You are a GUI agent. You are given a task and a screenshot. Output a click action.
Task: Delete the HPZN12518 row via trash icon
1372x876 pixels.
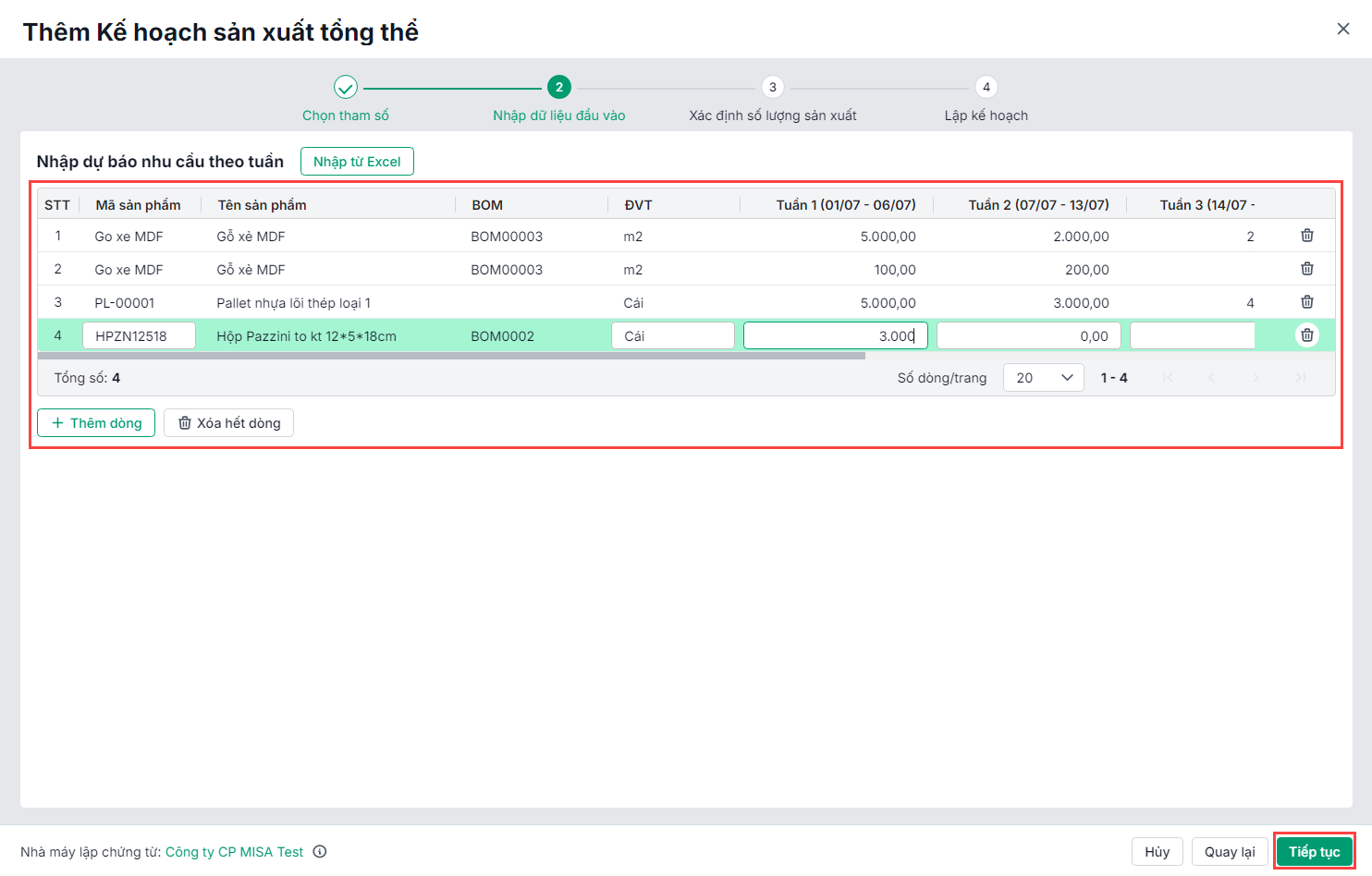coord(1306,335)
